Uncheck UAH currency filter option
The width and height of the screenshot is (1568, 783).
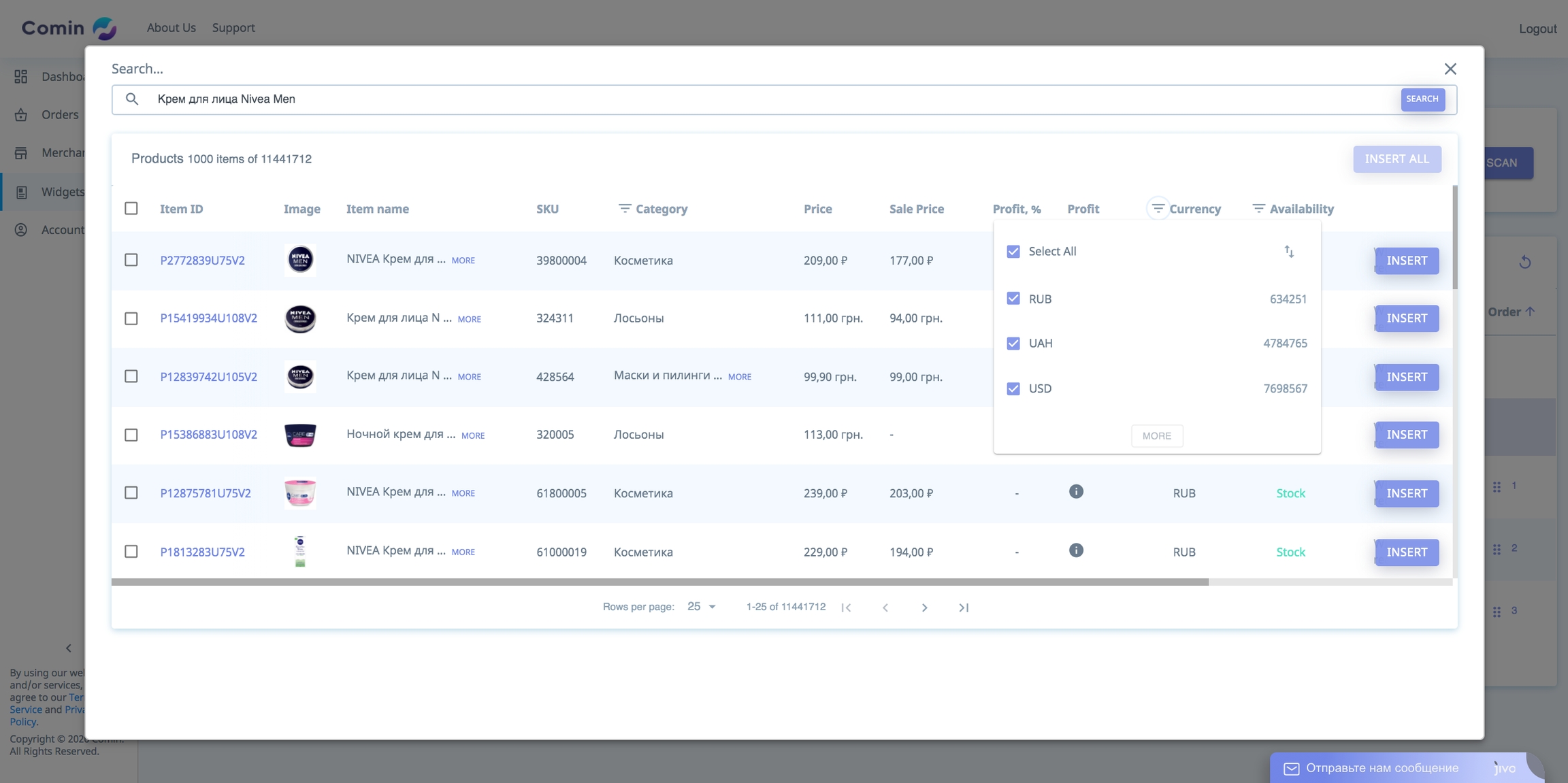[x=1013, y=344]
